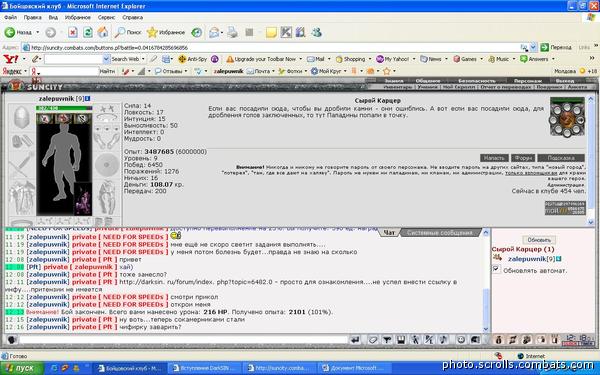Go back with the Назад button
This screenshot has height=375, width=600.
tap(18, 33)
